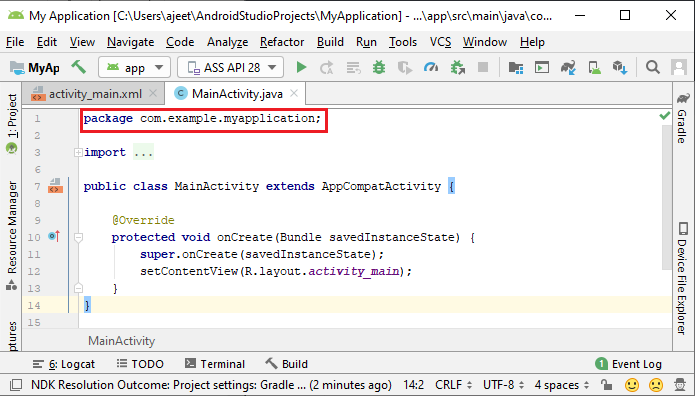
Task: Open the Edit menu
Action: (47, 42)
